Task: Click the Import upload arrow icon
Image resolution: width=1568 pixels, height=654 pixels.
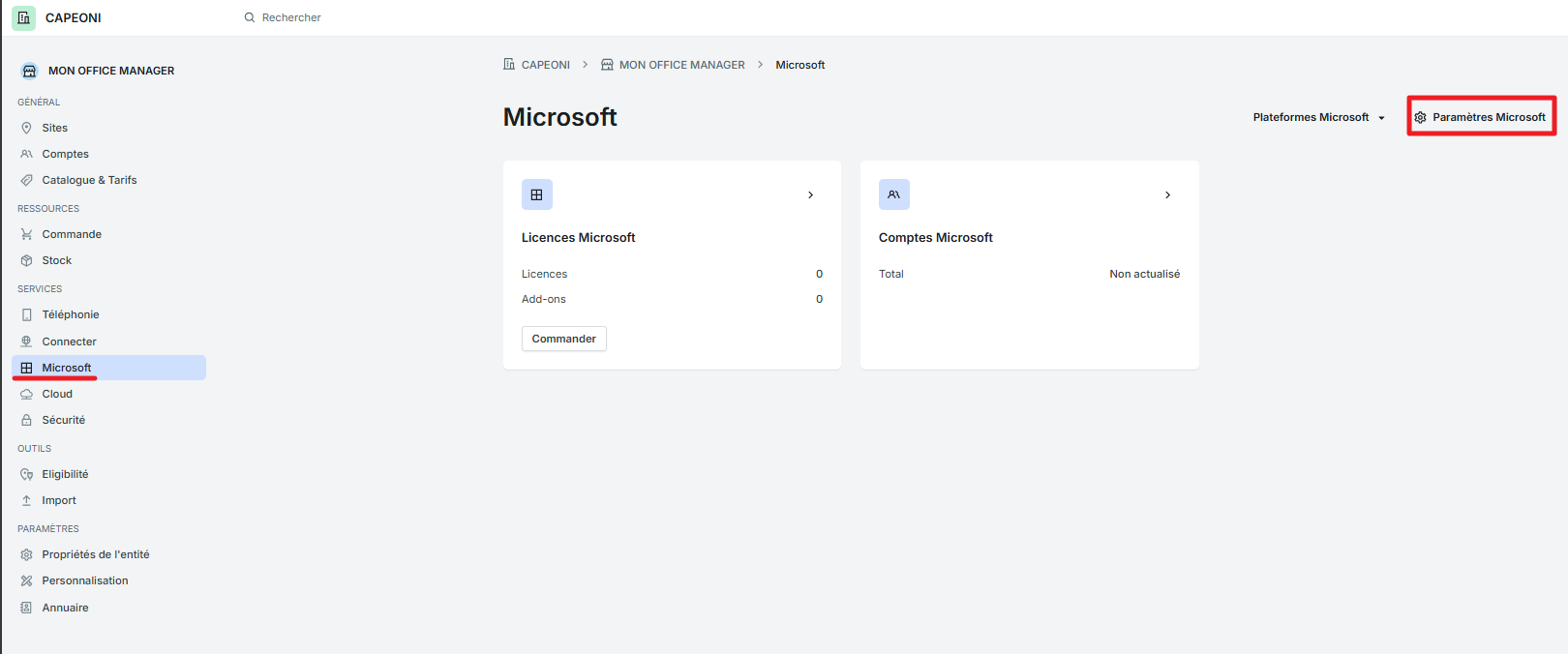Action: coord(26,500)
